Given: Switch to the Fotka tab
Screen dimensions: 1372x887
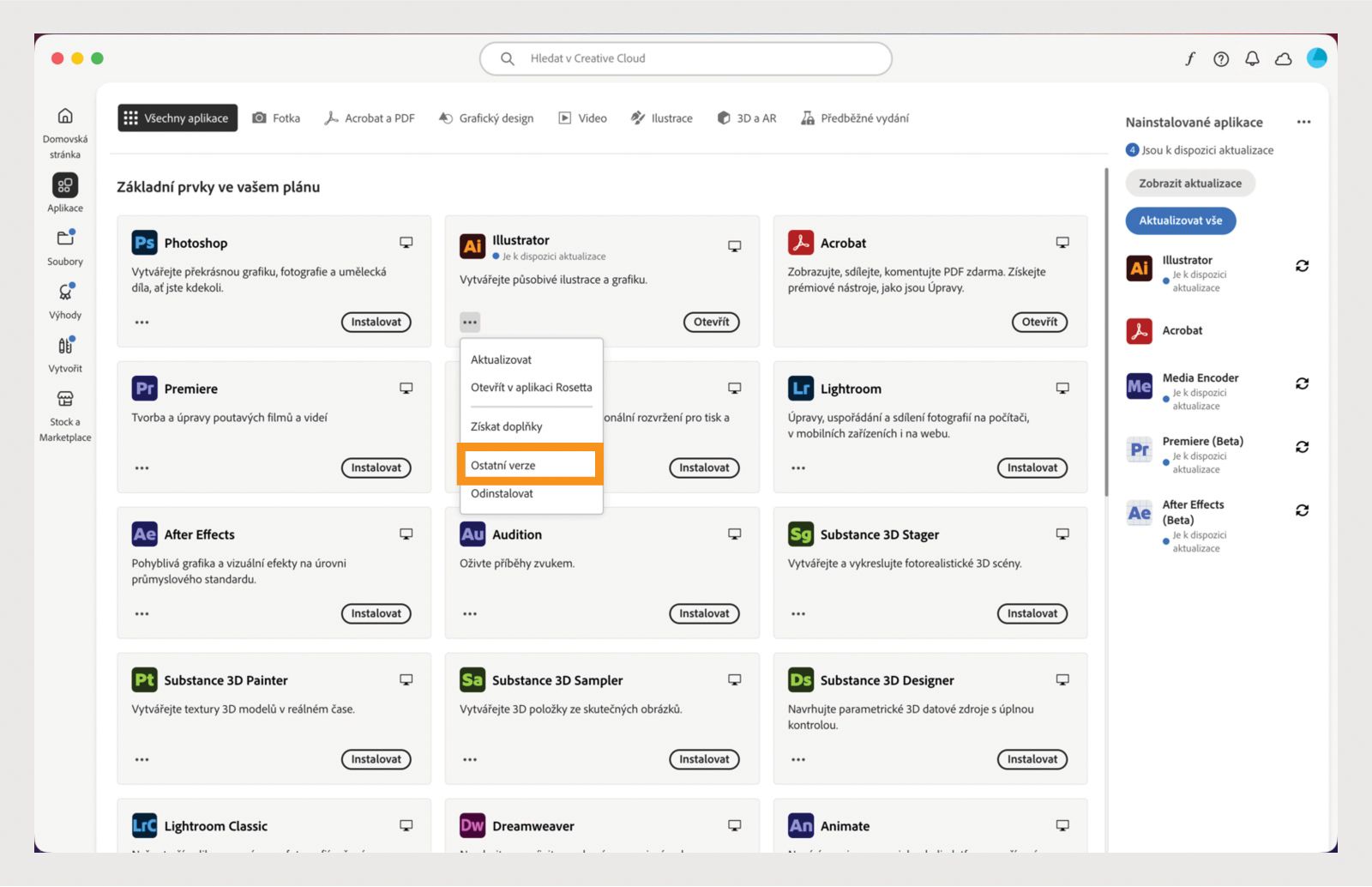Looking at the screenshot, I should pyautogui.click(x=276, y=118).
